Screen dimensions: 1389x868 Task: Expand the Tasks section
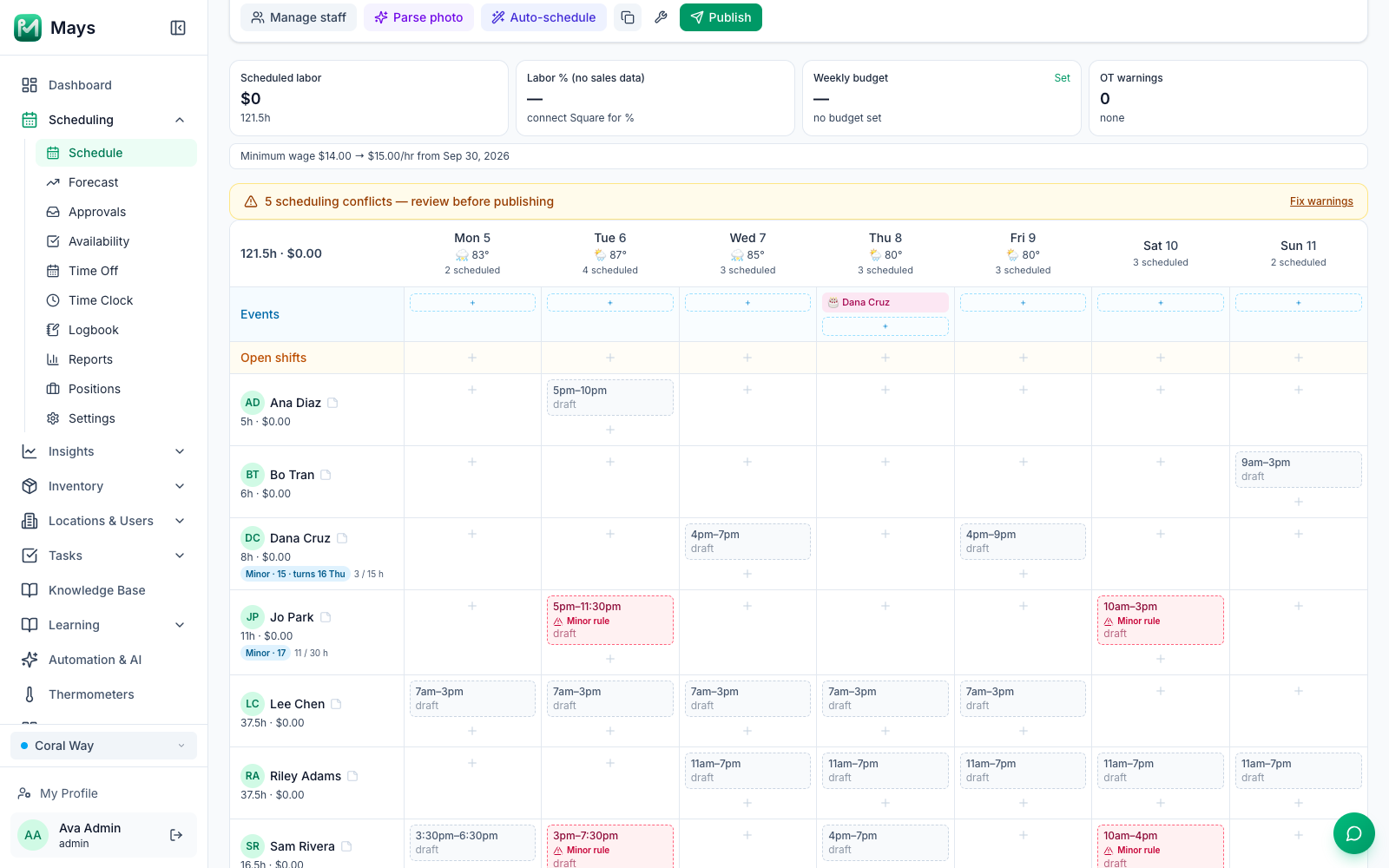[180, 556]
